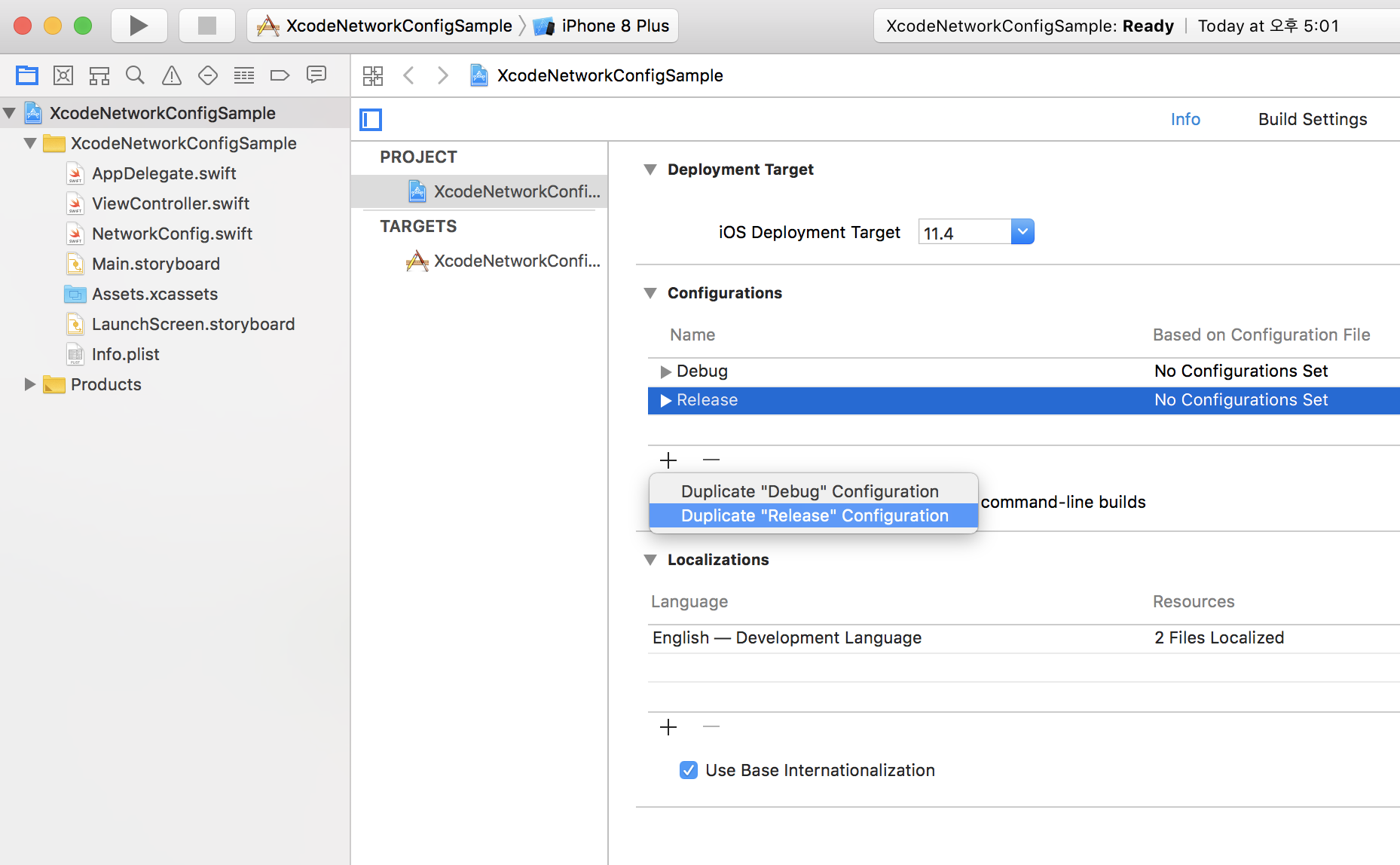This screenshot has height=865, width=1400.
Task: Select XcodeNetworkConfigSample scheme in toolbar
Action: click(x=385, y=26)
